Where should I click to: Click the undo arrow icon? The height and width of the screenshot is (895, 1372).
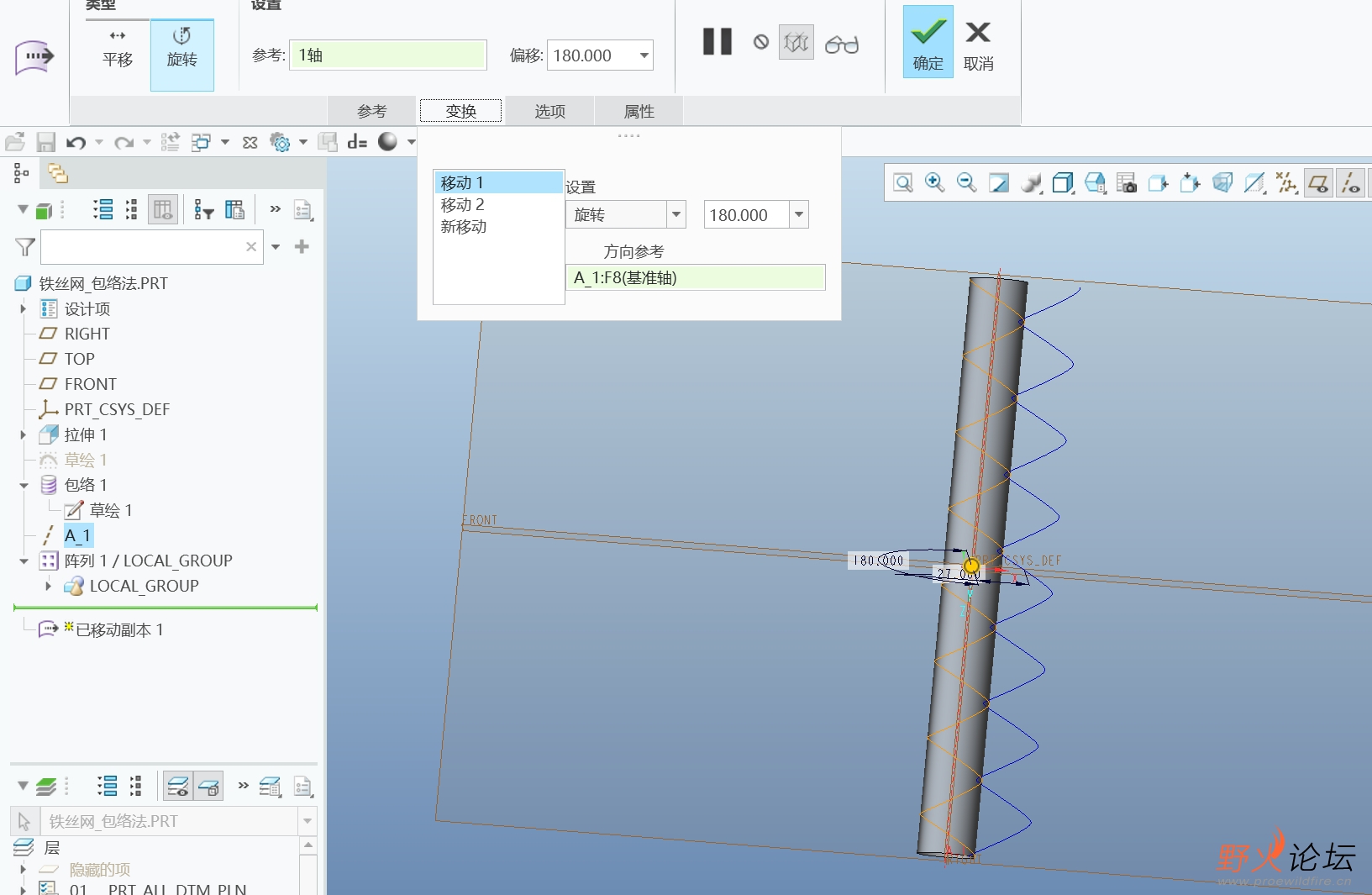coord(76,142)
